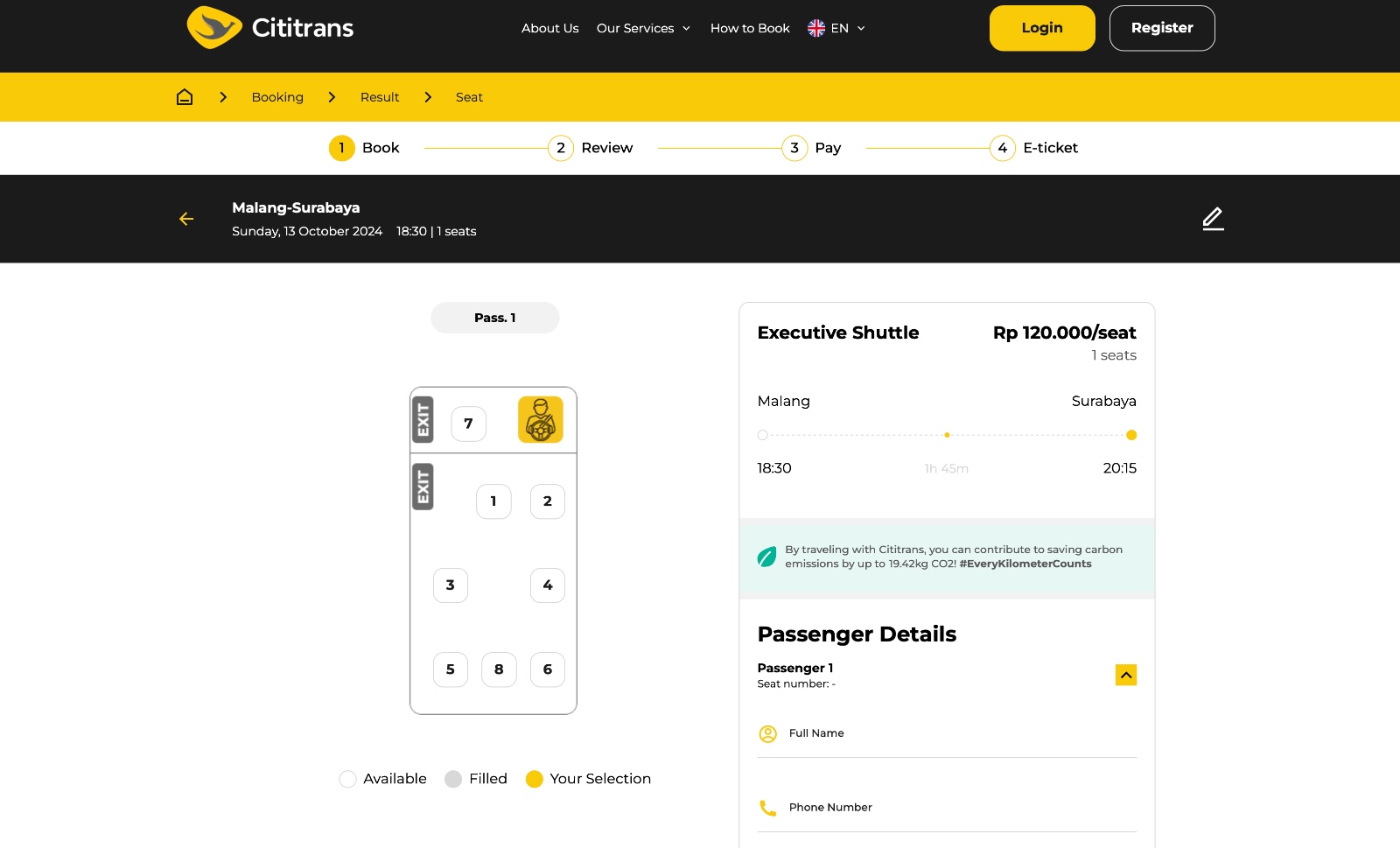The image size is (1400, 848).
Task: Go to home via breadcrumb house icon
Action: point(185,97)
